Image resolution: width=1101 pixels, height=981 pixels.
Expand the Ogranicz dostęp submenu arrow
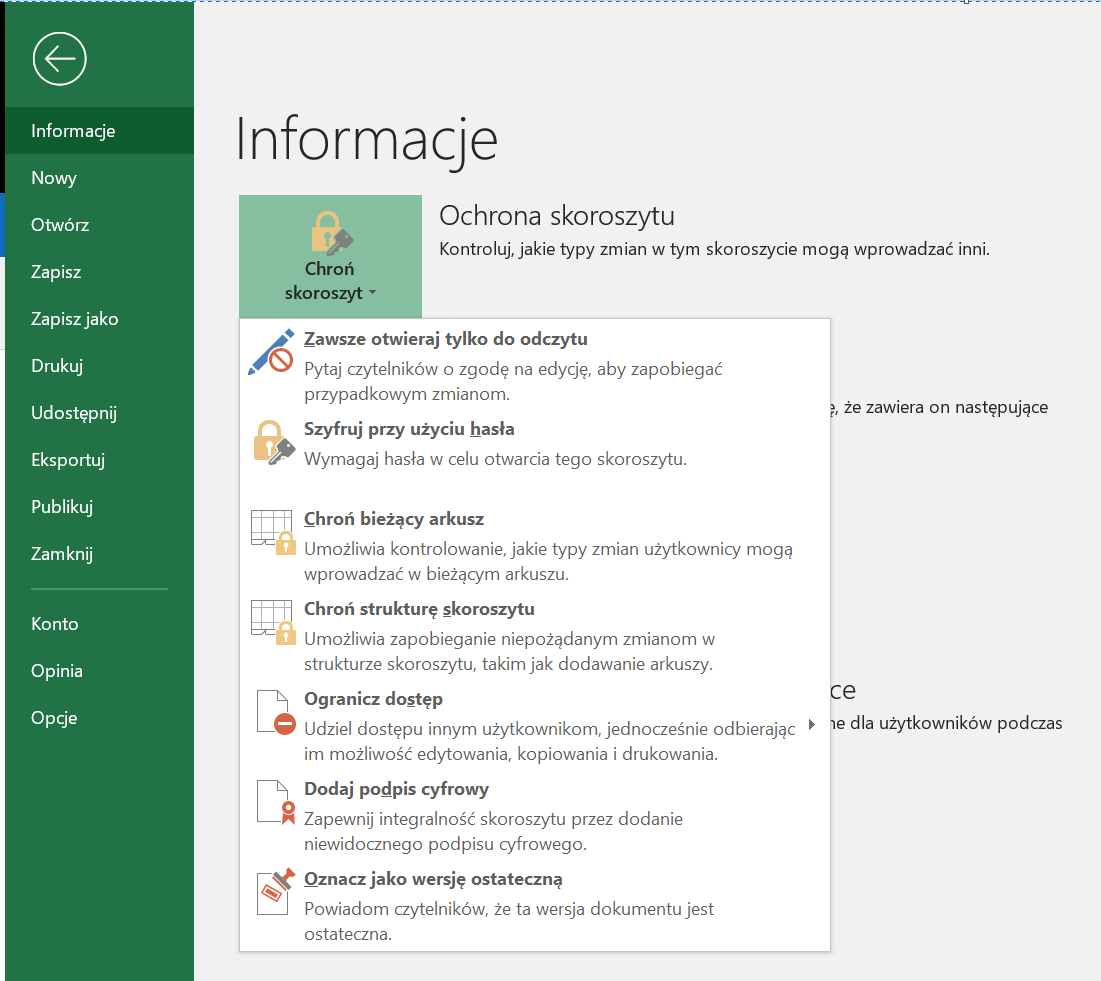(811, 725)
